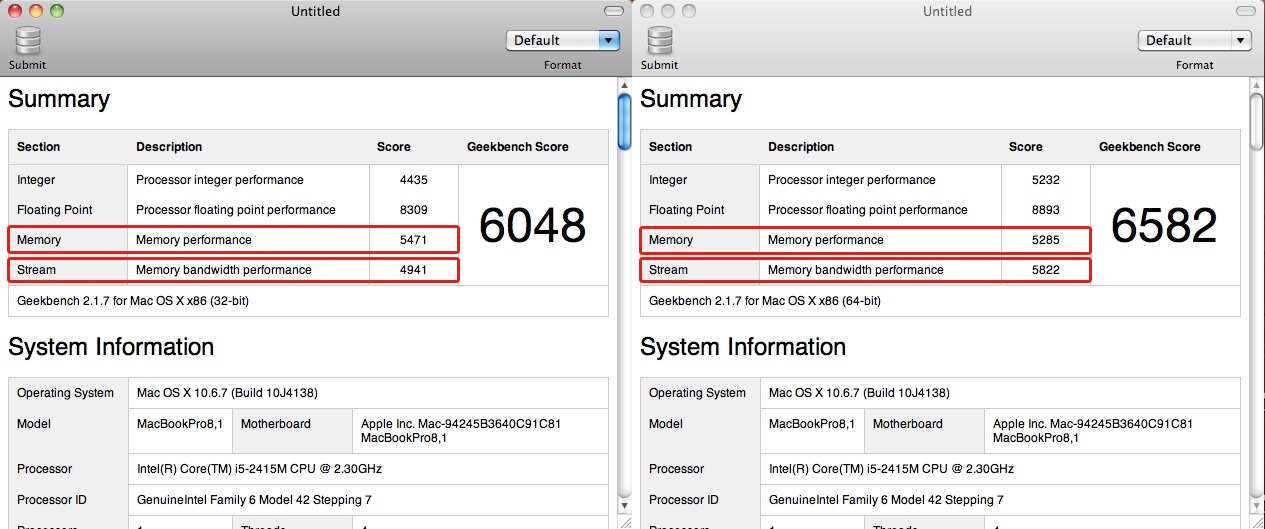This screenshot has width=1265, height=529.
Task: Click 'Score' column header in left window
Action: (394, 147)
